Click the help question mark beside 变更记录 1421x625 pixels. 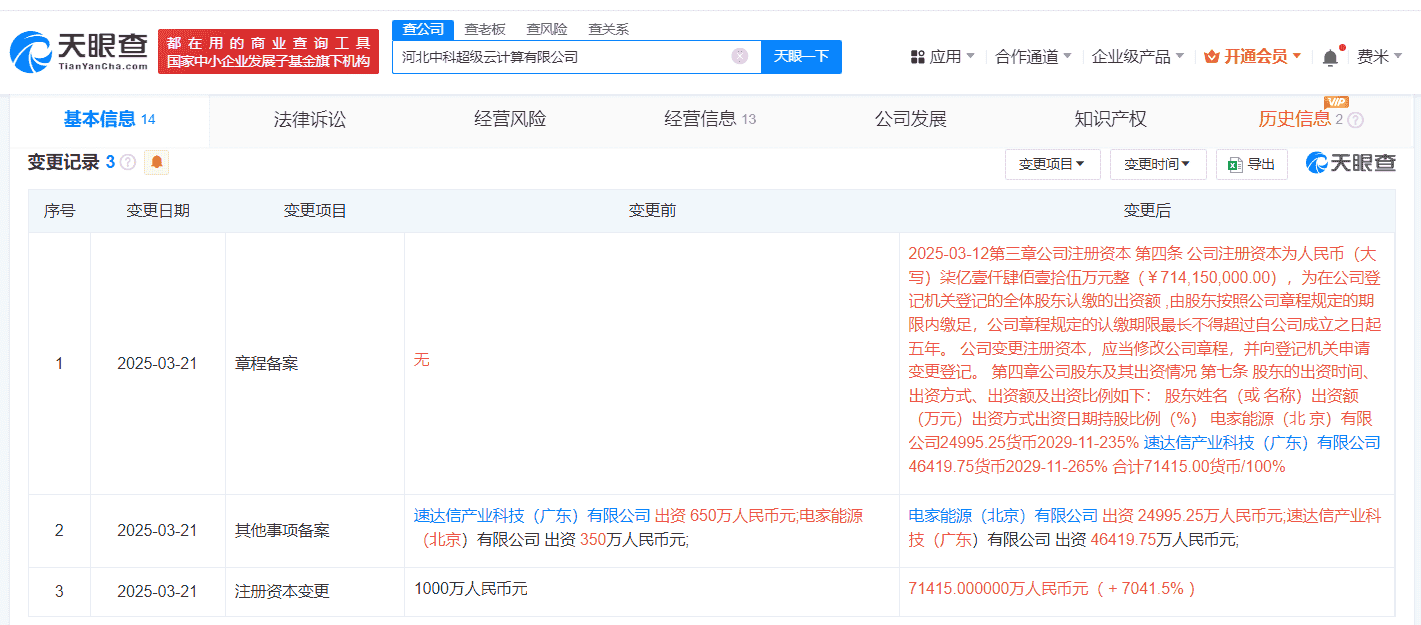point(127,162)
